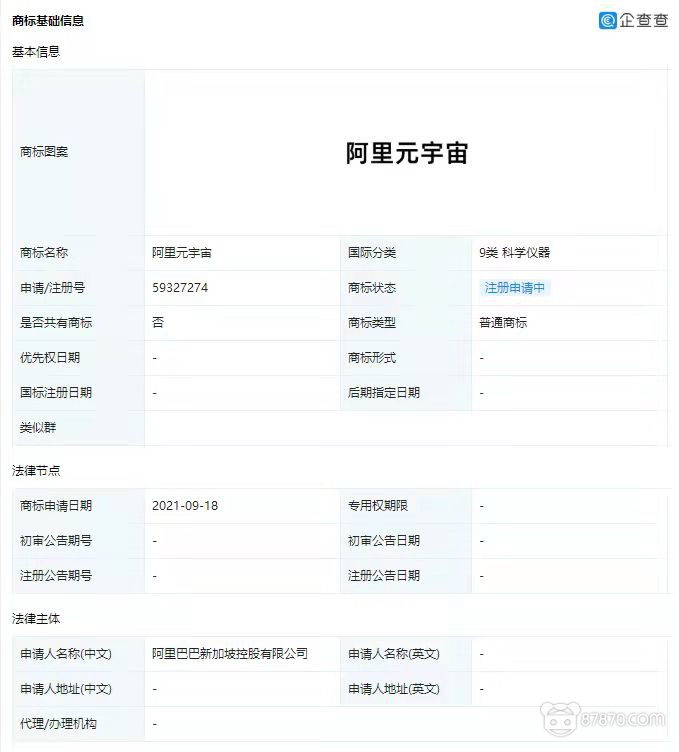This screenshot has width=679, height=752.
Task: Select the registration number 59327274
Action: (x=180, y=288)
